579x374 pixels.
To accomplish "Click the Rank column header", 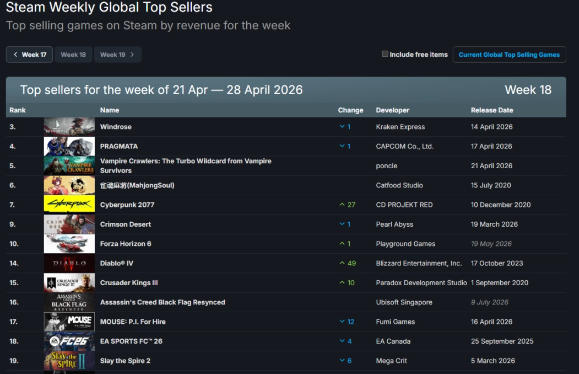I will click(17, 110).
